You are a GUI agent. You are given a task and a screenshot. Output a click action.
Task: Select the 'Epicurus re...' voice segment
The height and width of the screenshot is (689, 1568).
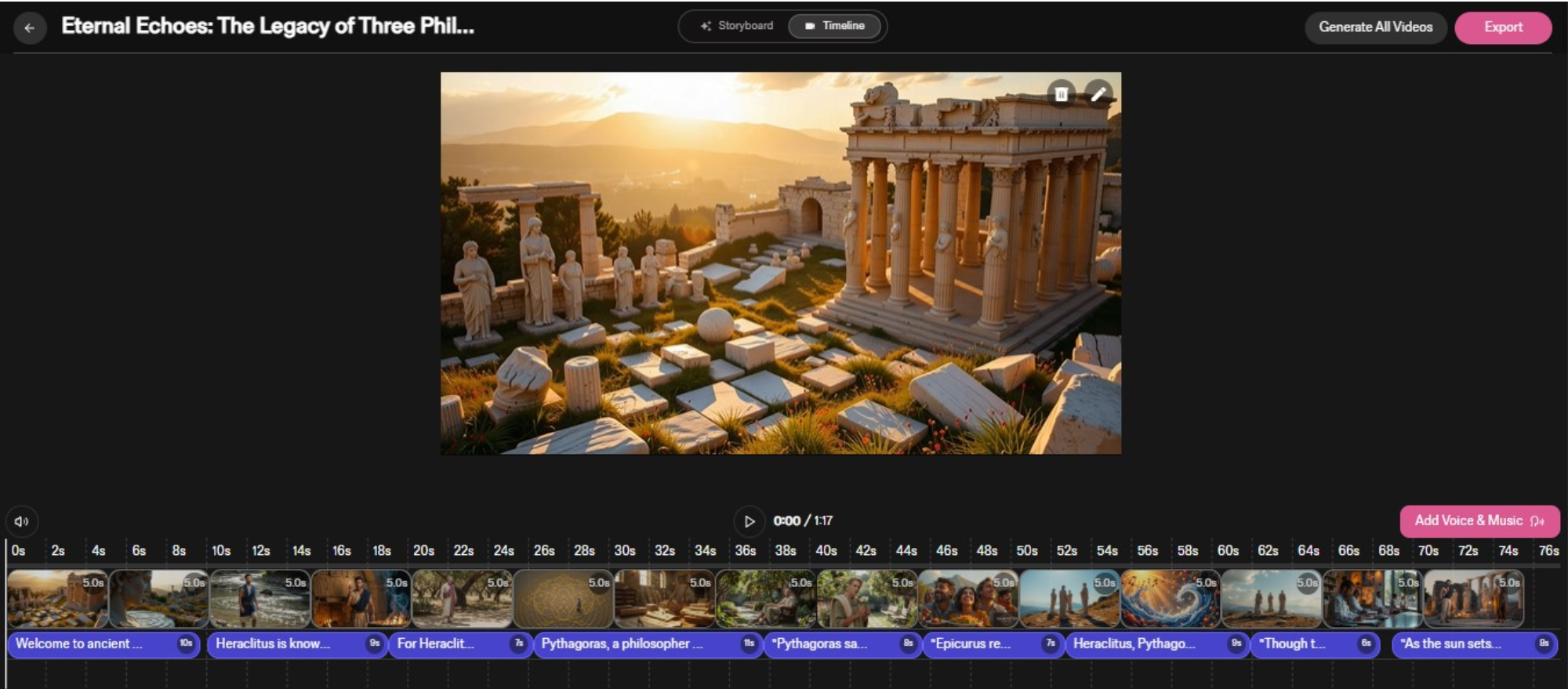pyautogui.click(x=993, y=644)
